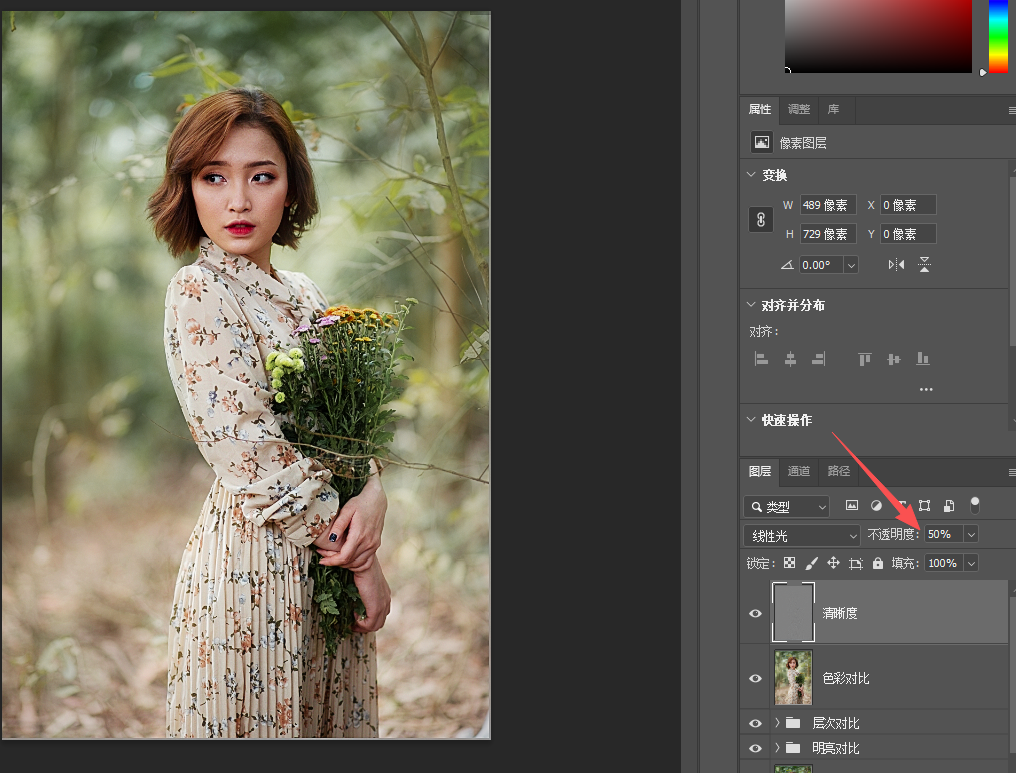
Task: Flip the layer horizontally
Action: click(x=896, y=264)
